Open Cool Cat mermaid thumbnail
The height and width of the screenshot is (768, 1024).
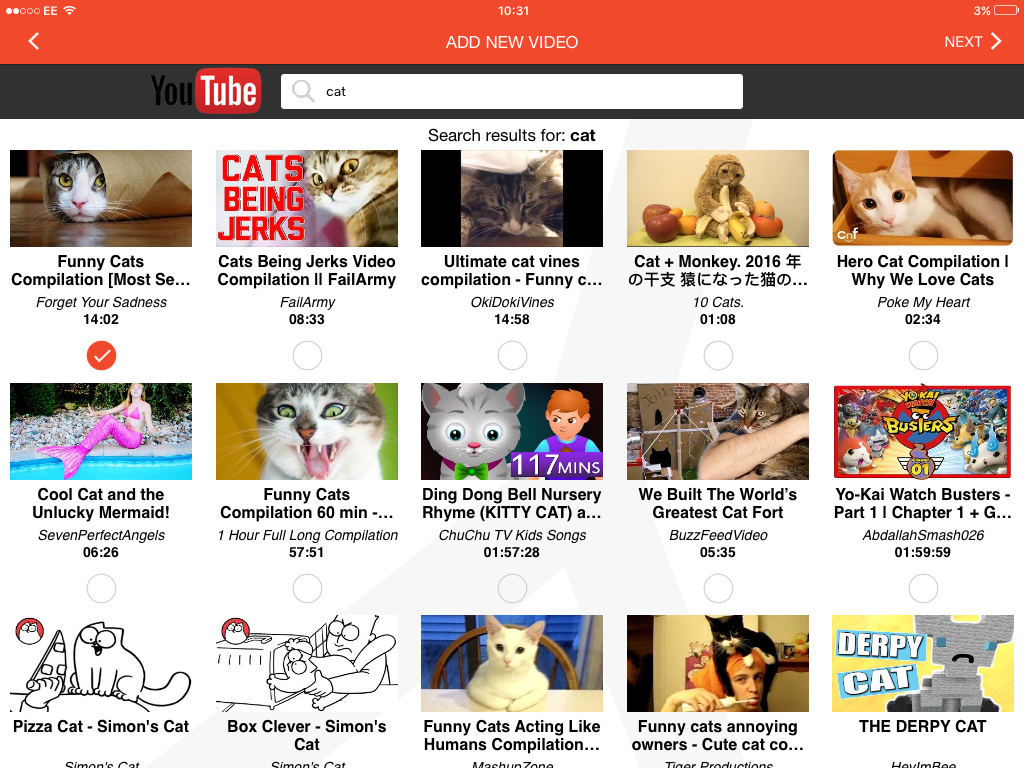point(101,432)
